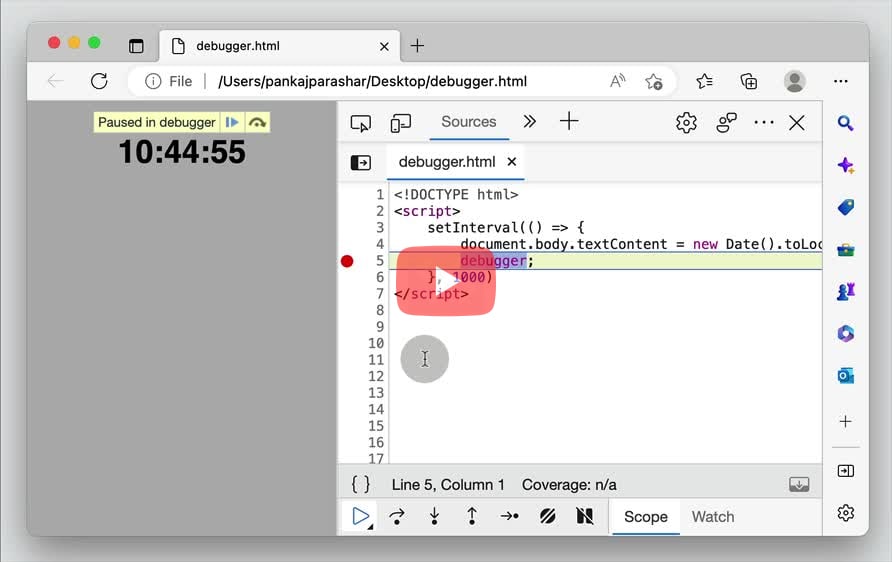Switch to the Watch tab
892x562 pixels.
tap(713, 516)
